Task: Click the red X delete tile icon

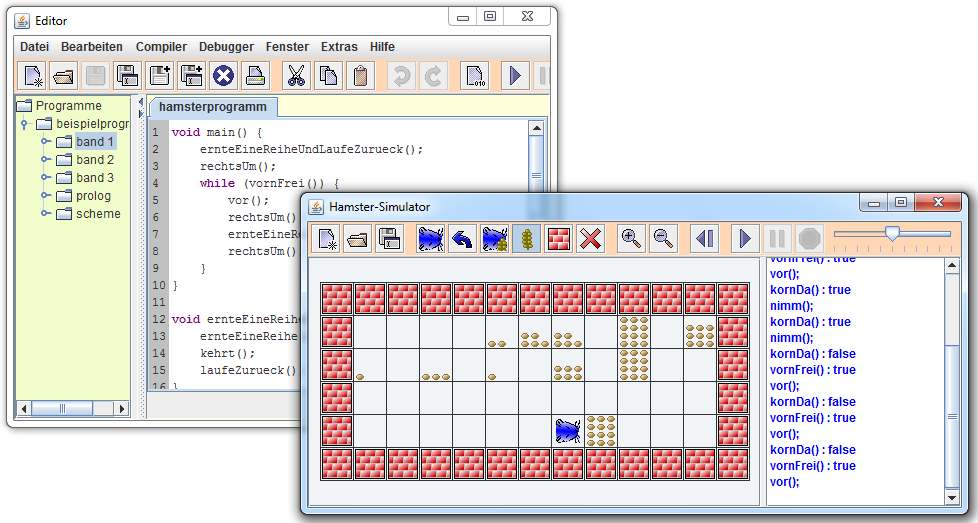Action: [591, 238]
